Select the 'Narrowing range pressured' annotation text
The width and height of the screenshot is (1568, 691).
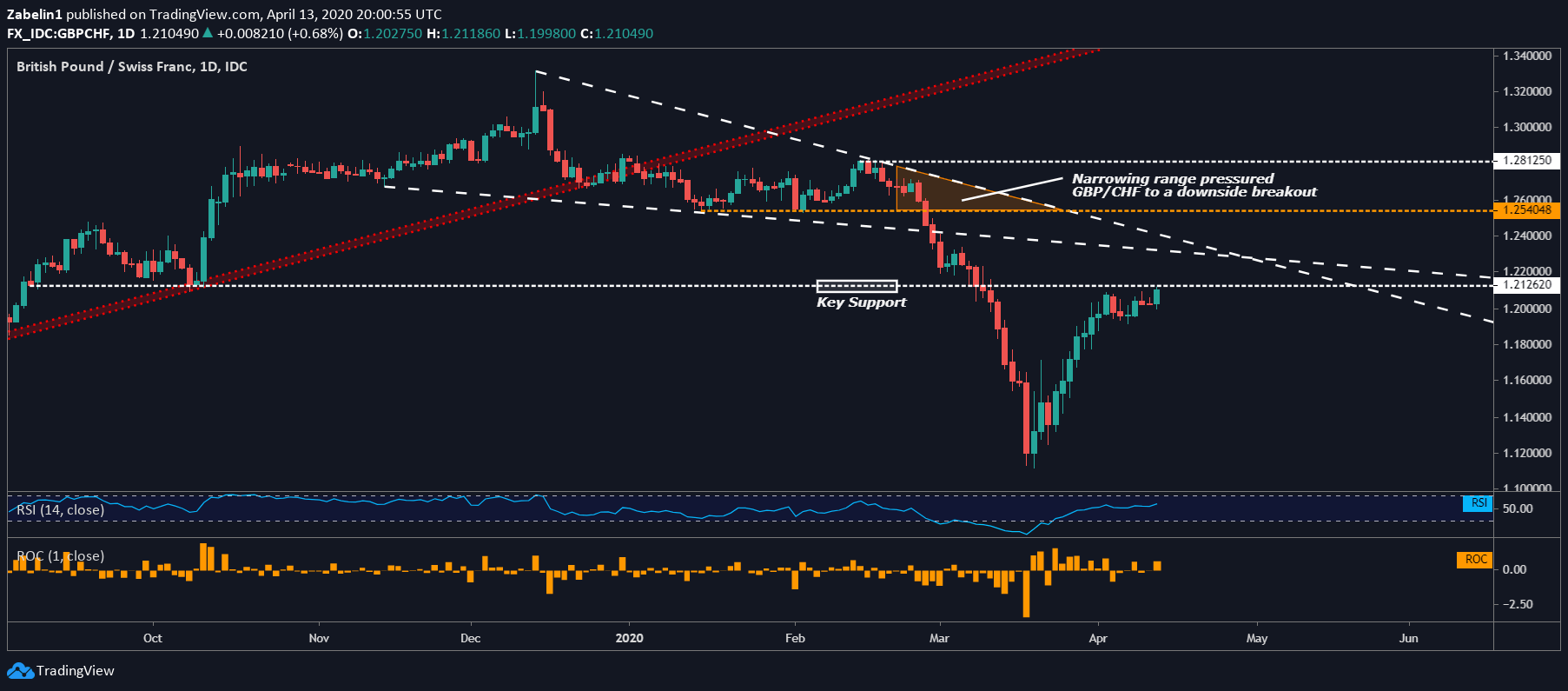click(x=1173, y=178)
